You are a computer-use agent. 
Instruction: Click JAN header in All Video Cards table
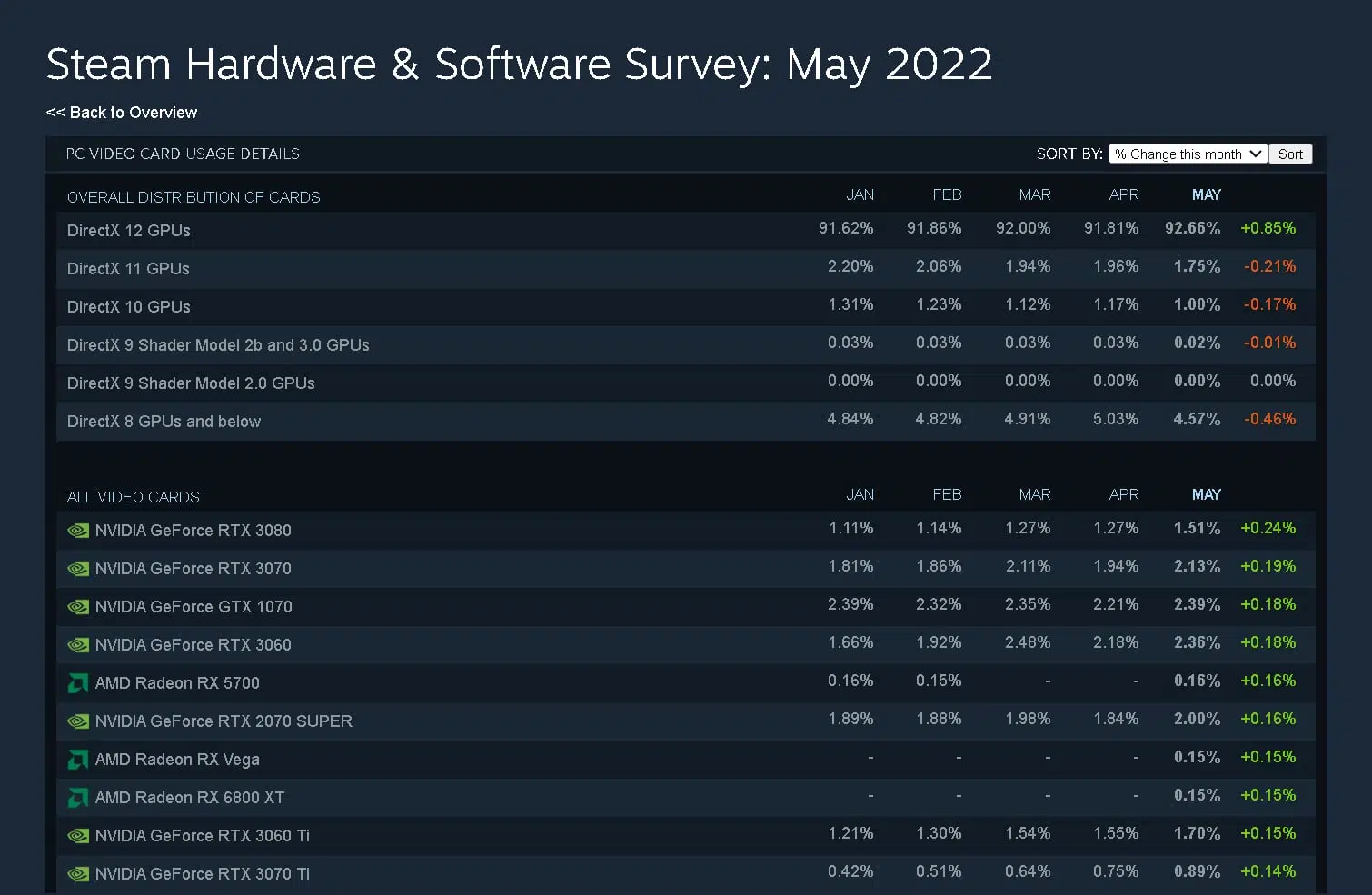click(860, 495)
